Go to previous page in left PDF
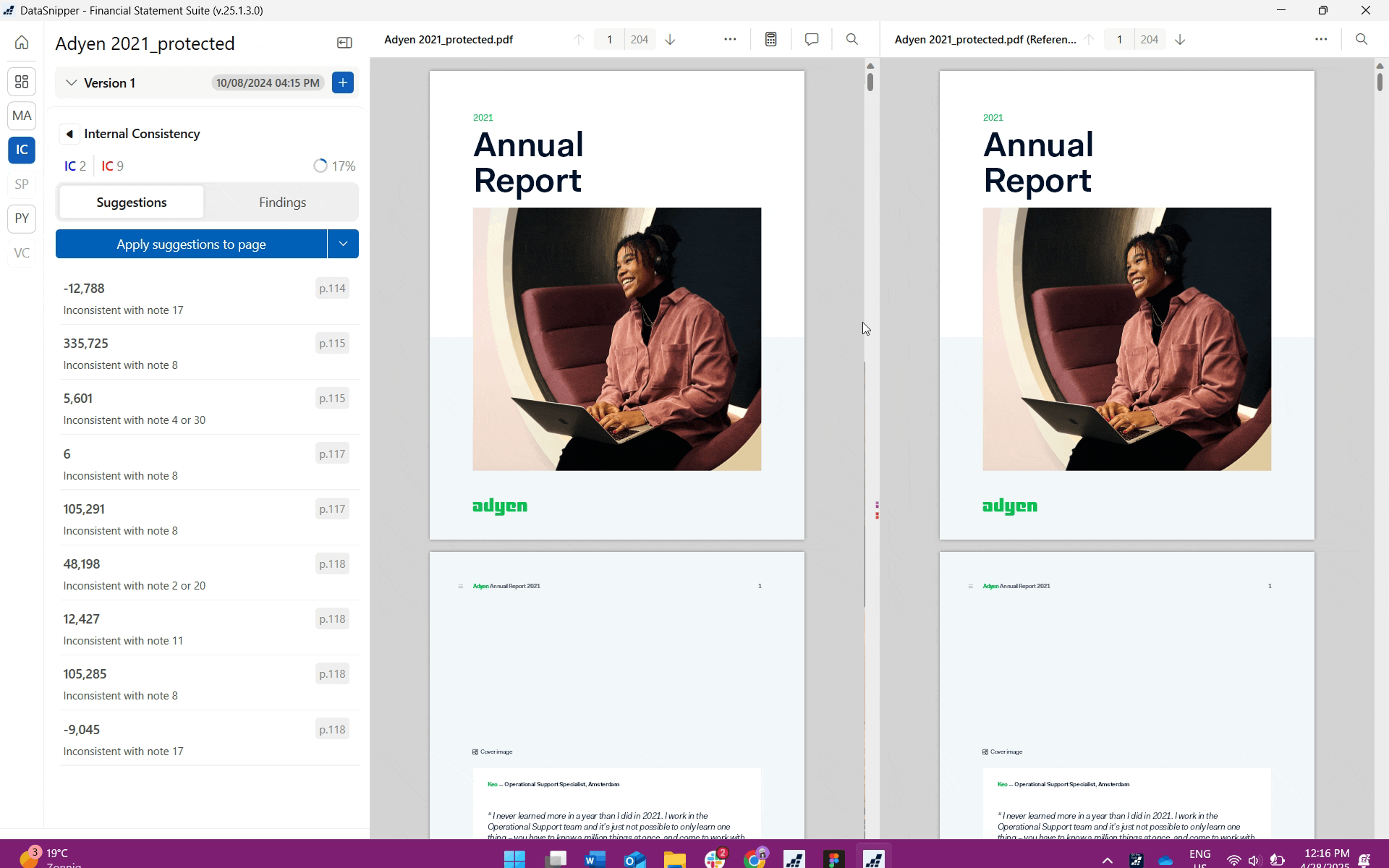Viewport: 1389px width, 868px height. pos(579,40)
